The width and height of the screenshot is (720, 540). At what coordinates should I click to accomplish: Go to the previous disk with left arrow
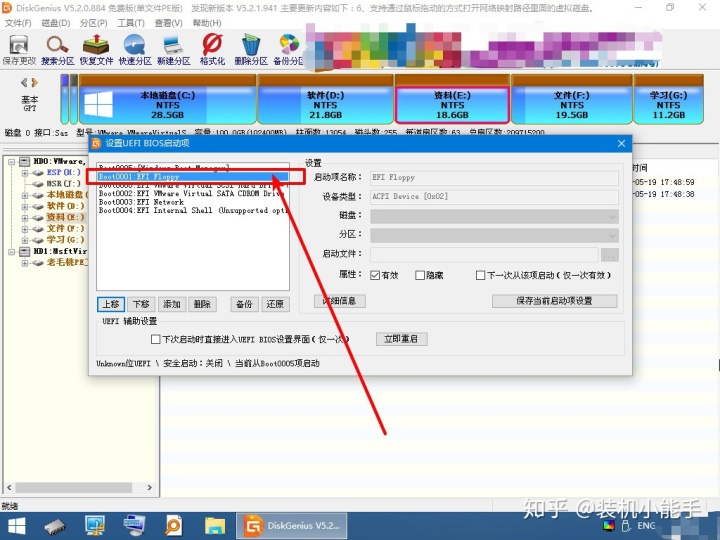(x=24, y=83)
